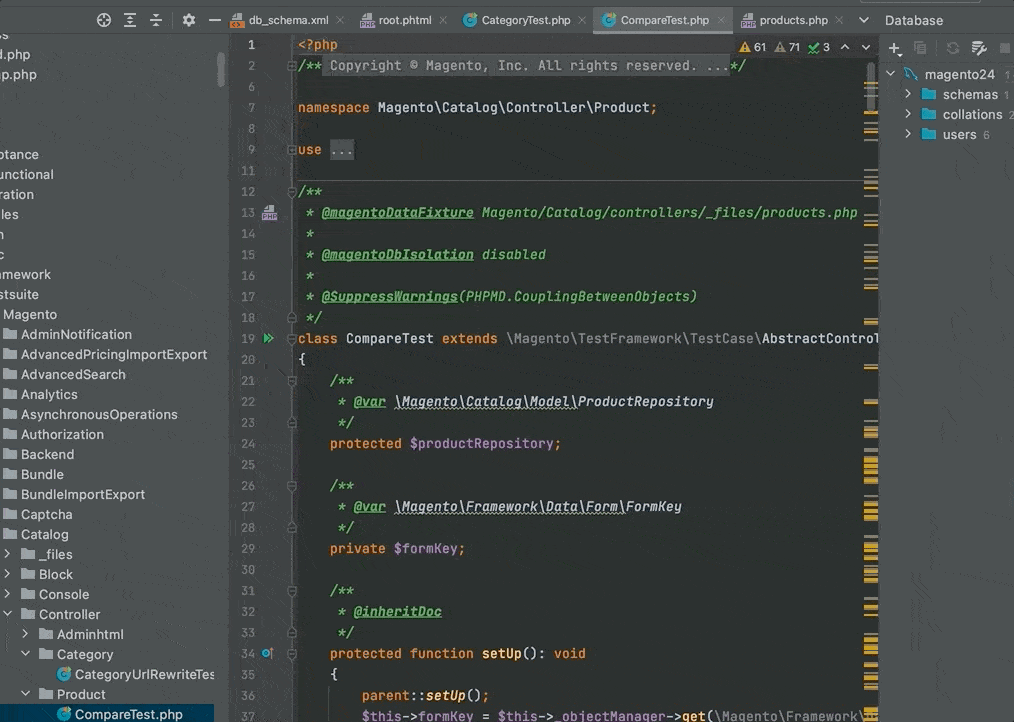
Task: Open the tab list dropdown chevron
Action: [x=864, y=20]
